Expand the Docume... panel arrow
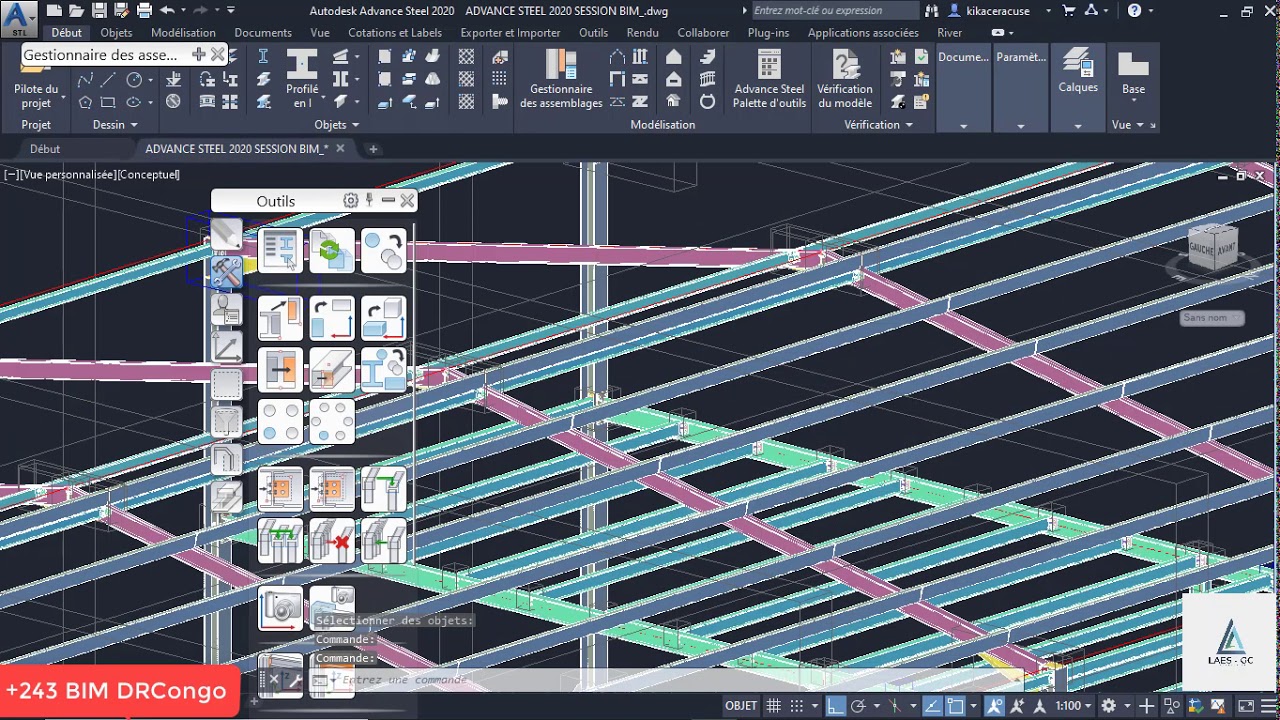This screenshot has height=720, width=1280. click(x=963, y=126)
